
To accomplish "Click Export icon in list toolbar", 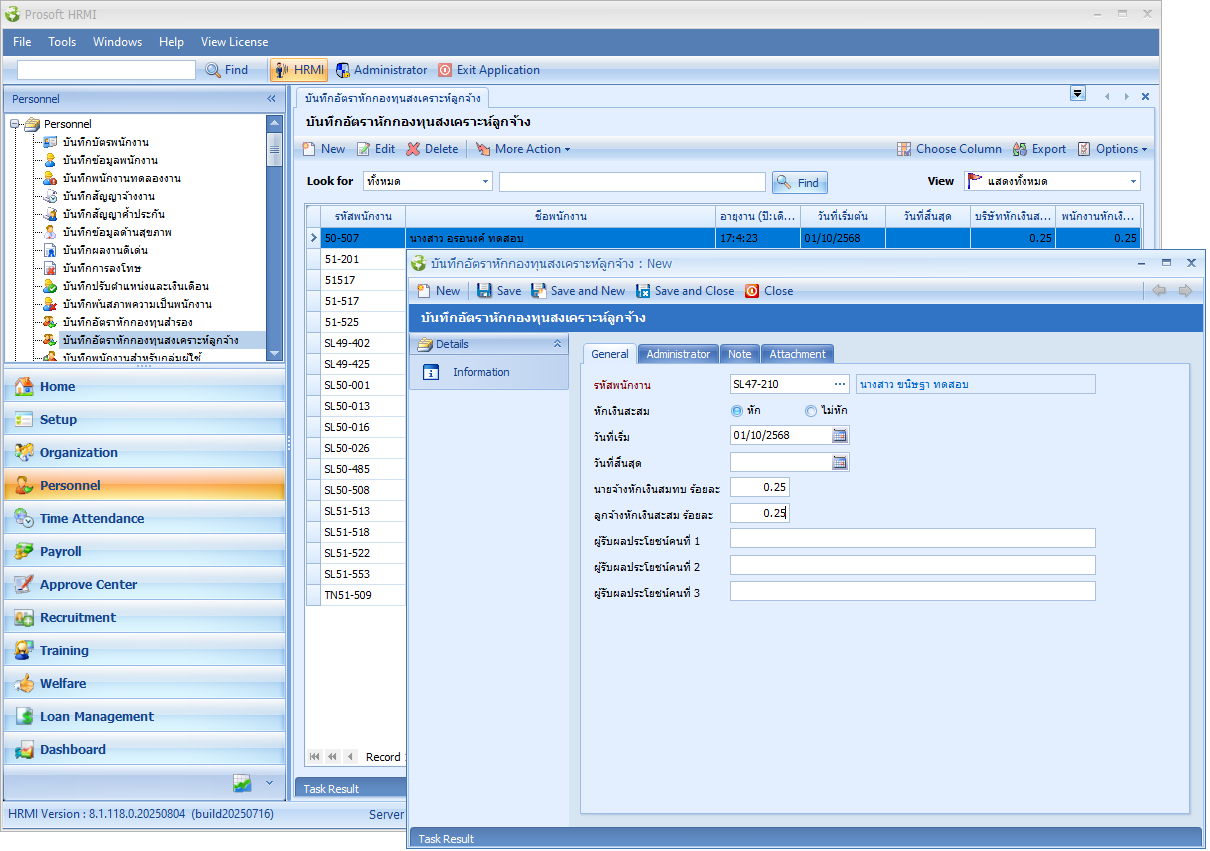I will coord(1020,149).
